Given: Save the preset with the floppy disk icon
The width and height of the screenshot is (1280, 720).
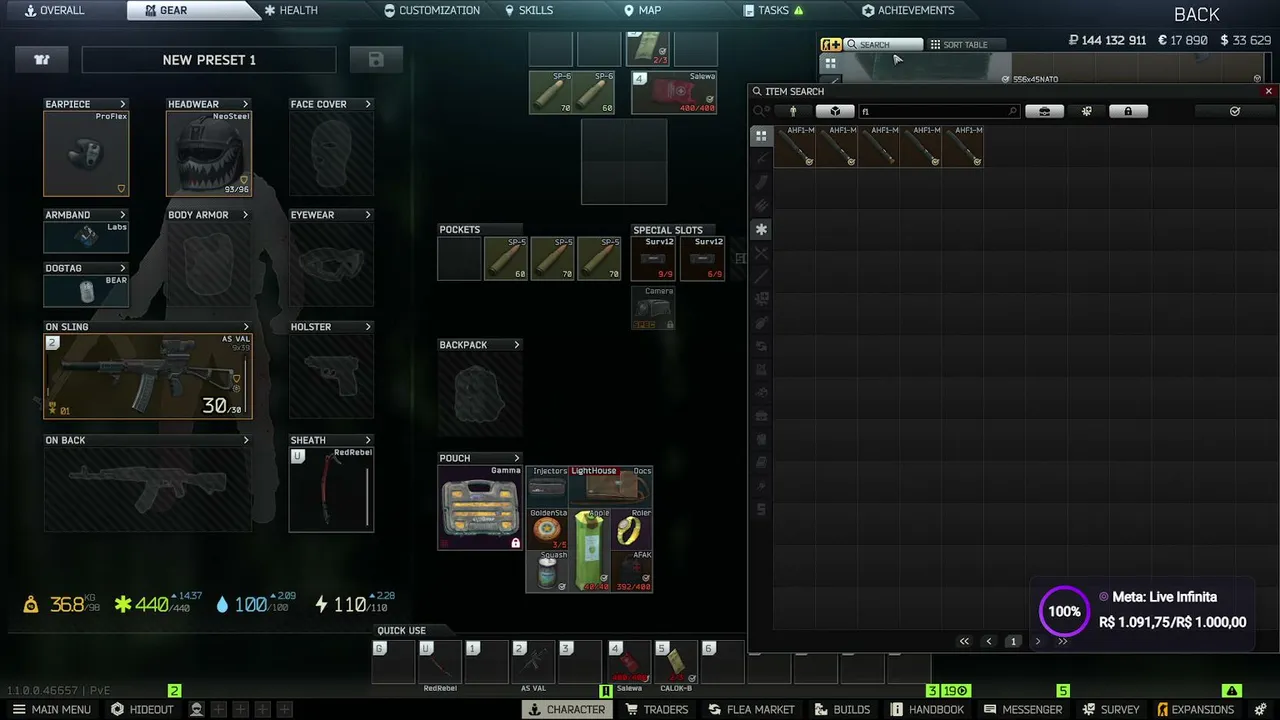Looking at the screenshot, I should (376, 60).
